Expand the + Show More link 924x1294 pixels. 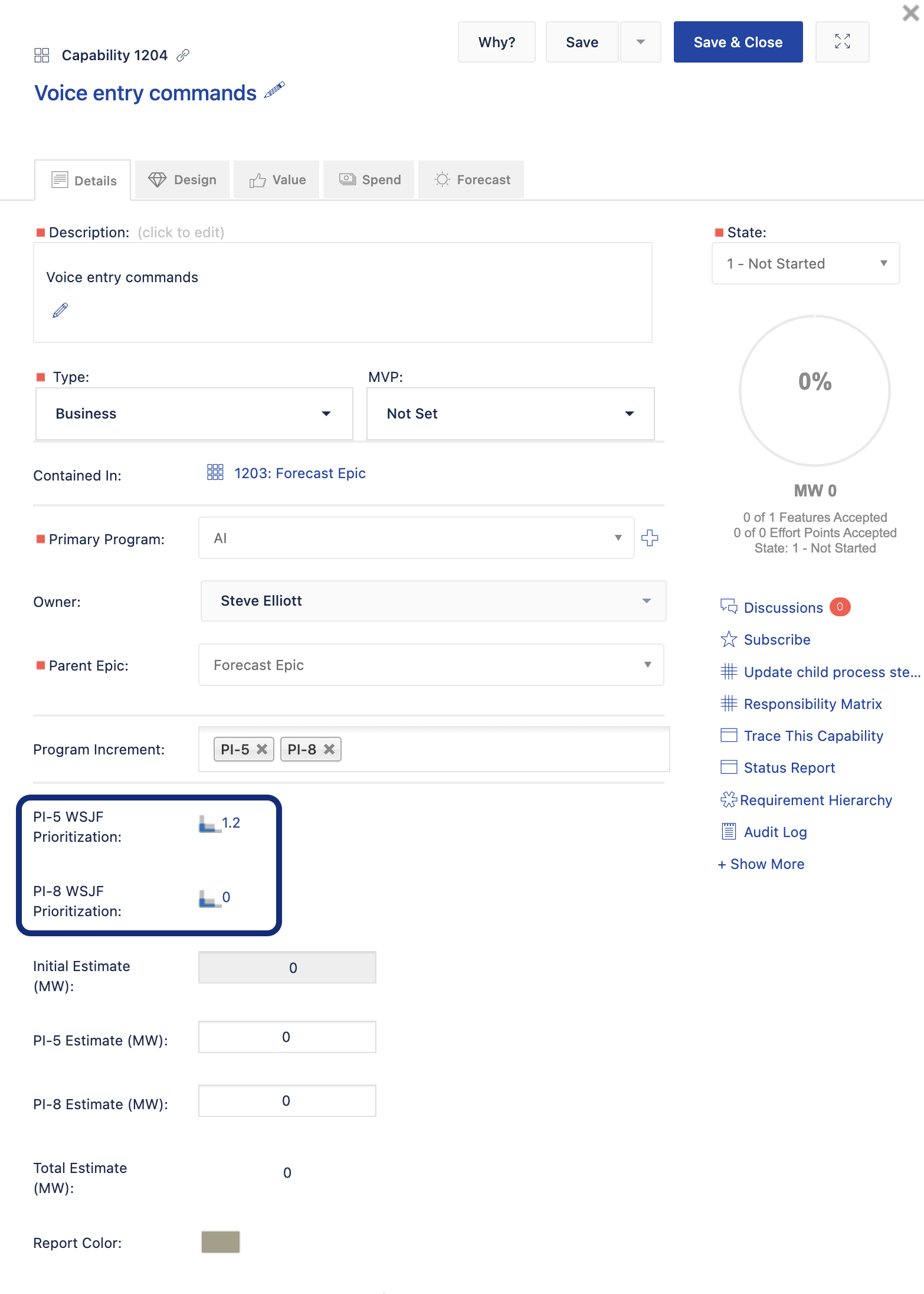click(761, 864)
